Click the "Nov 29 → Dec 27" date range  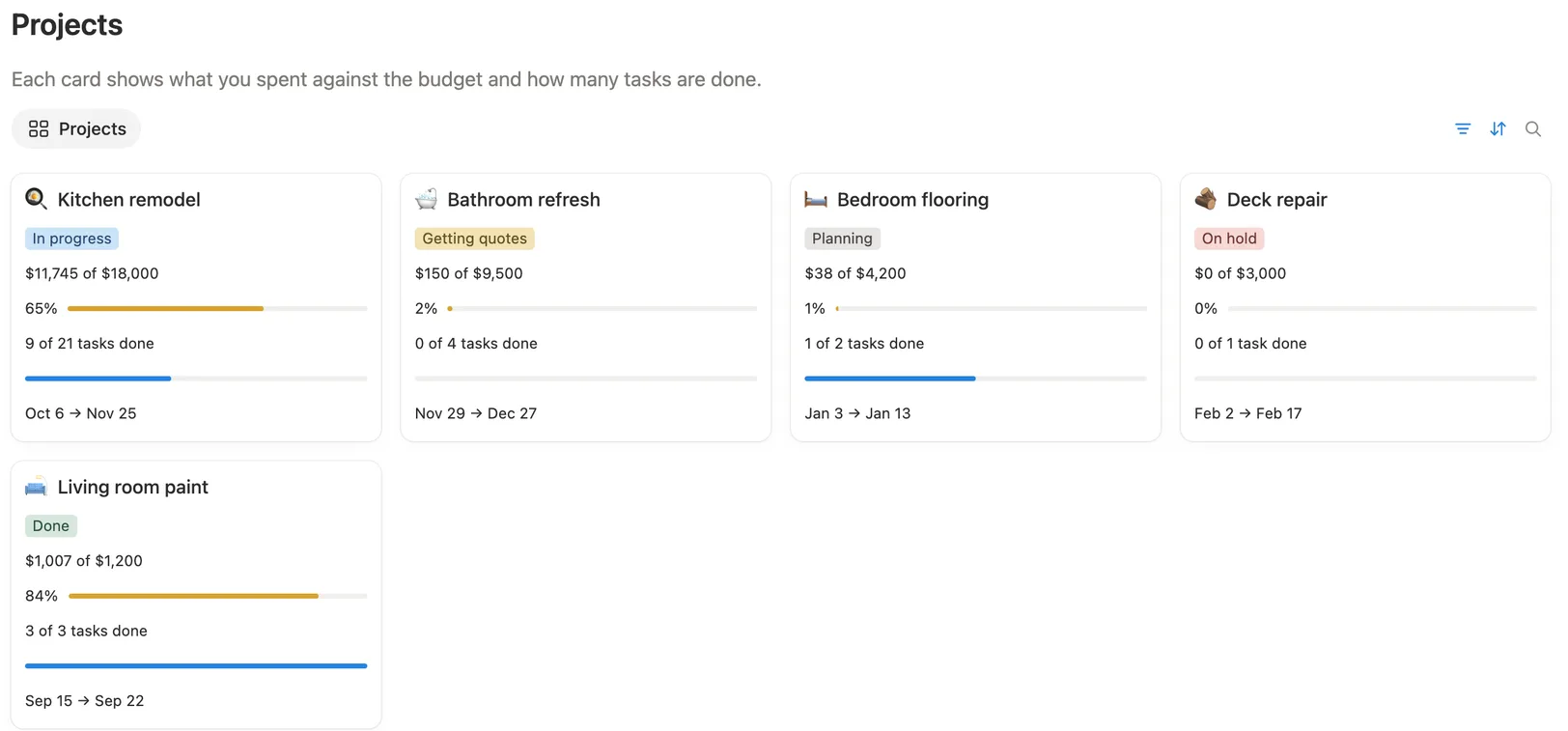click(x=476, y=413)
